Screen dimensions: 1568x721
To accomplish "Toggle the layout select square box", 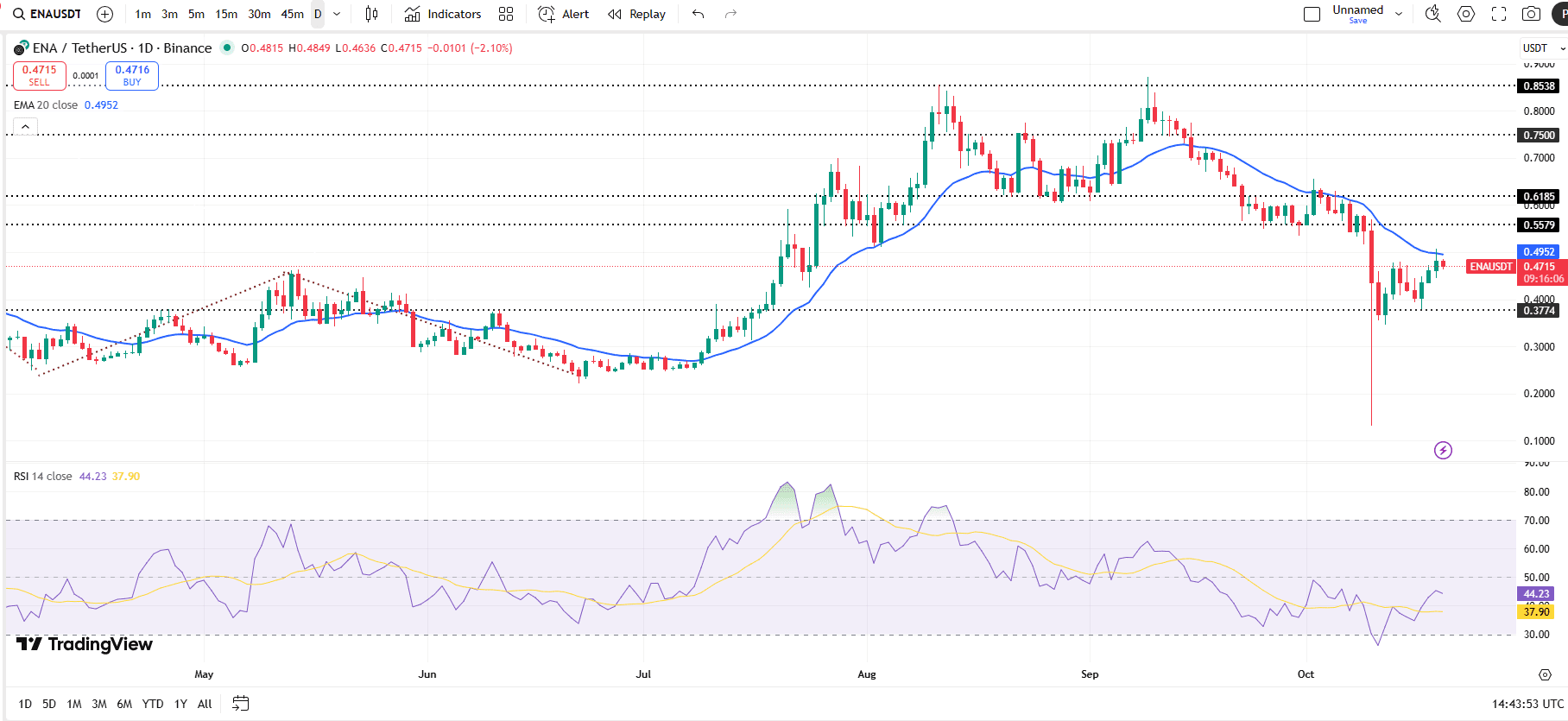I will (x=1312, y=14).
